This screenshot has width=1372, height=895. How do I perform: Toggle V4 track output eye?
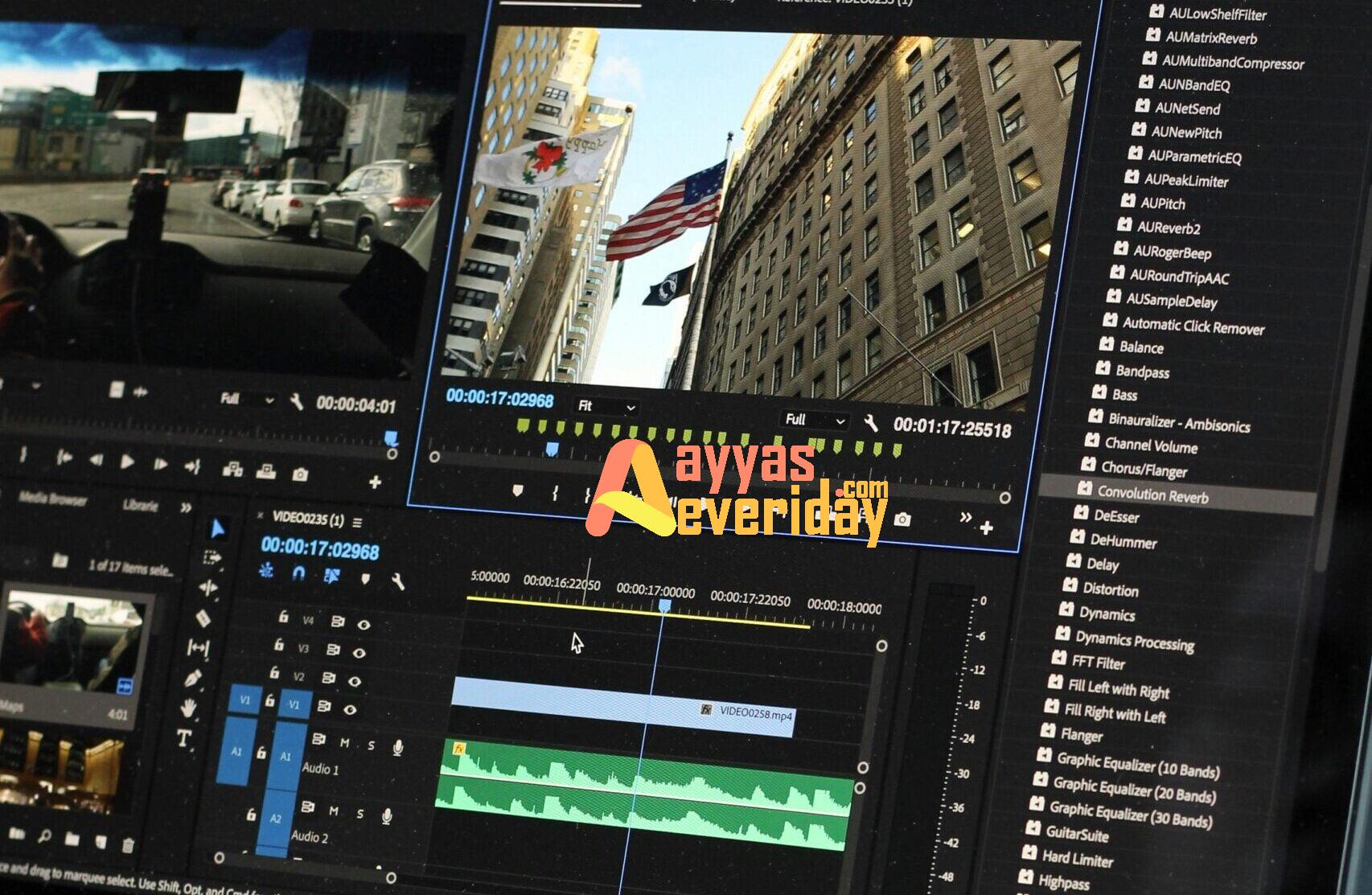click(x=364, y=624)
